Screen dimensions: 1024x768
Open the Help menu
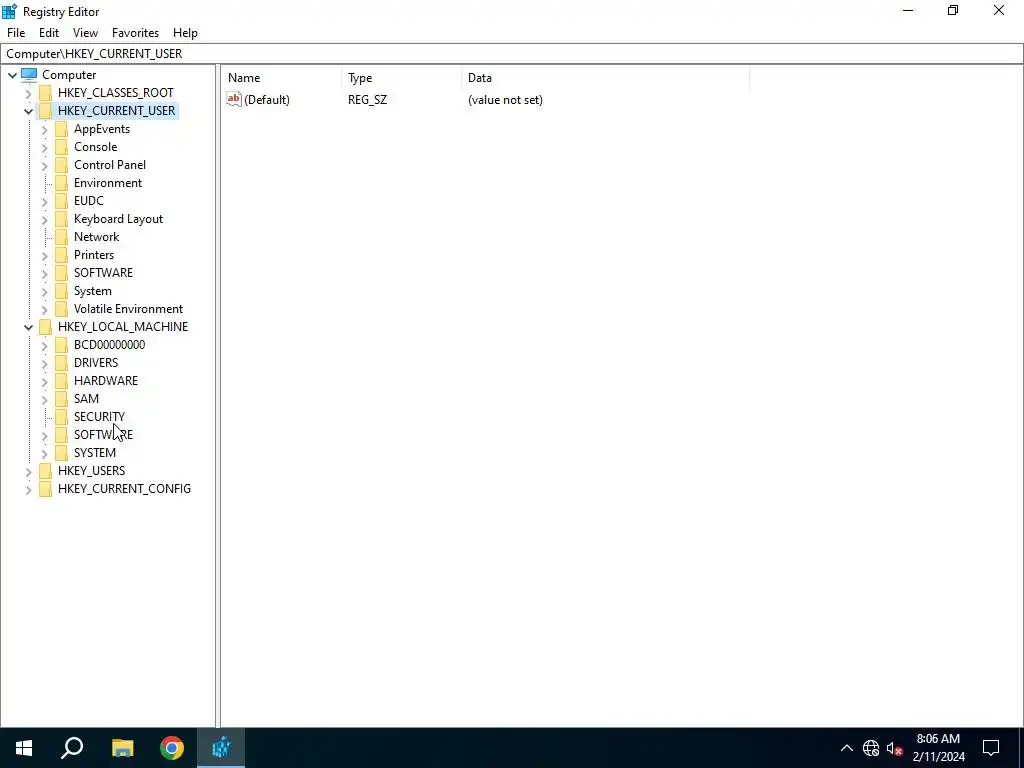click(x=185, y=33)
